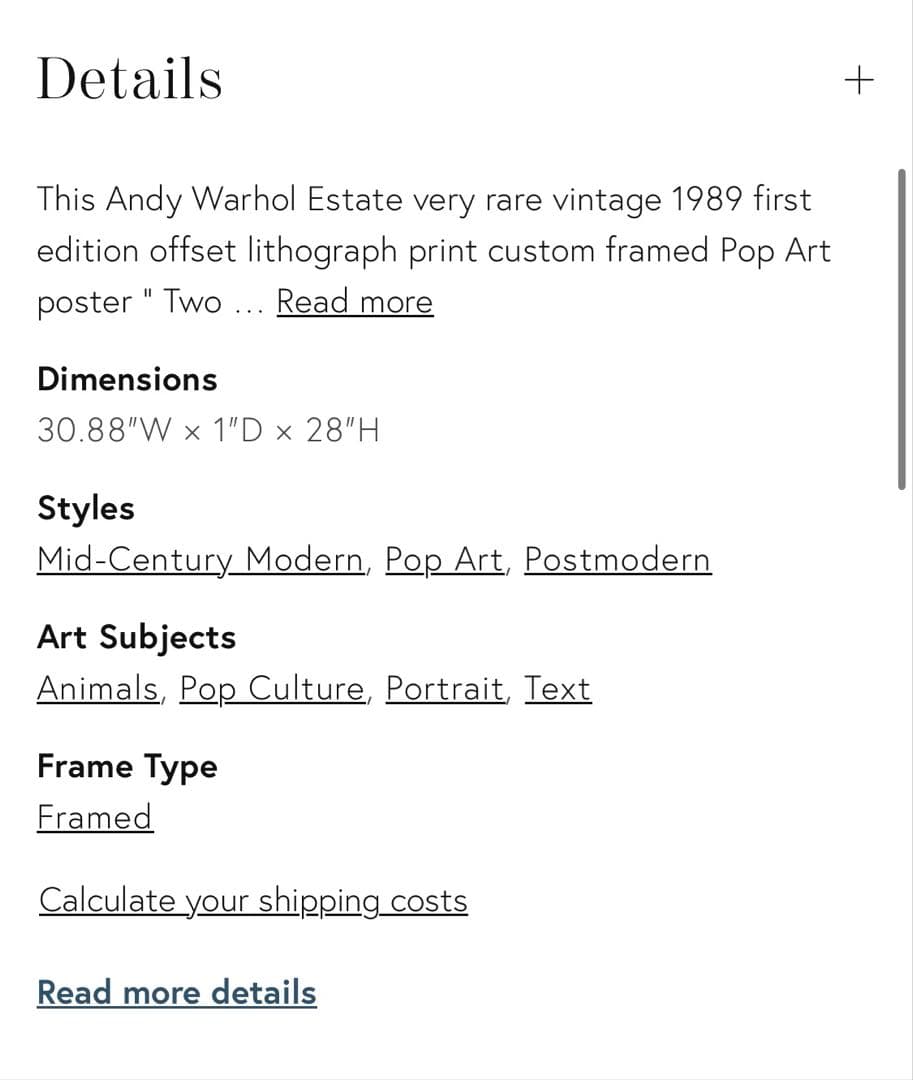Choose the Text art subject link
This screenshot has height=1080, width=913.
pyautogui.click(x=558, y=689)
